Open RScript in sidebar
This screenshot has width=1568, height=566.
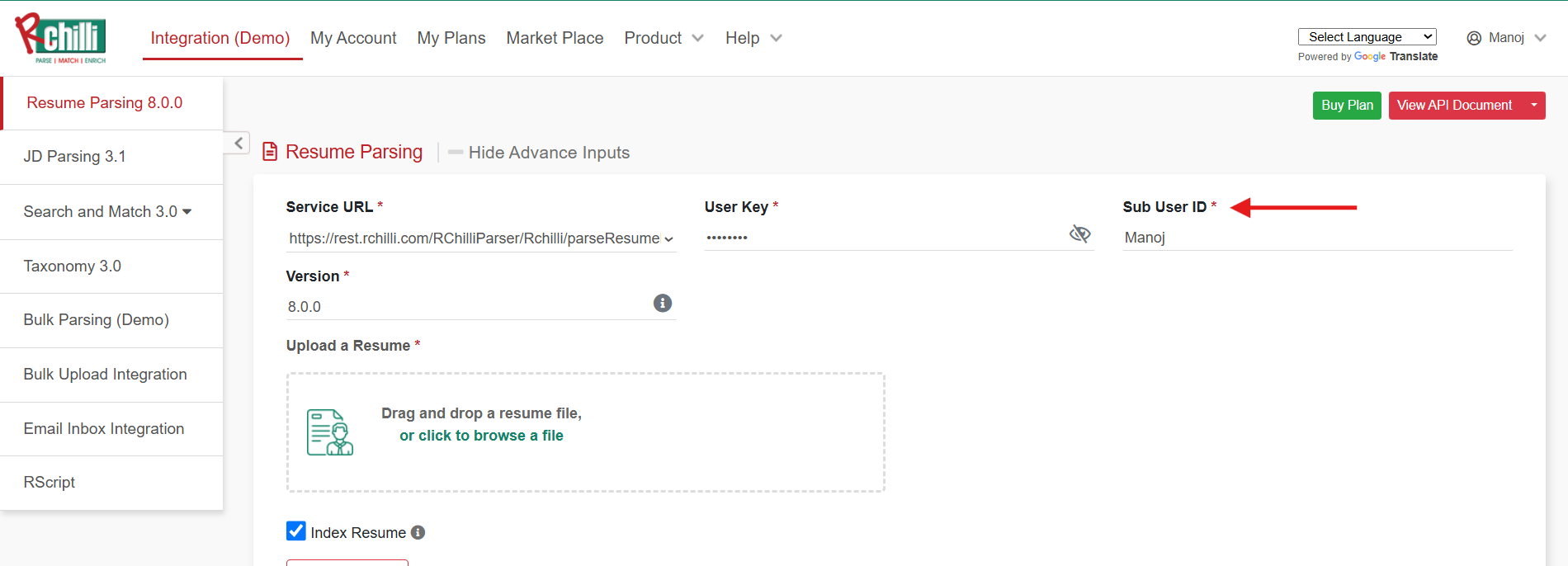point(111,483)
